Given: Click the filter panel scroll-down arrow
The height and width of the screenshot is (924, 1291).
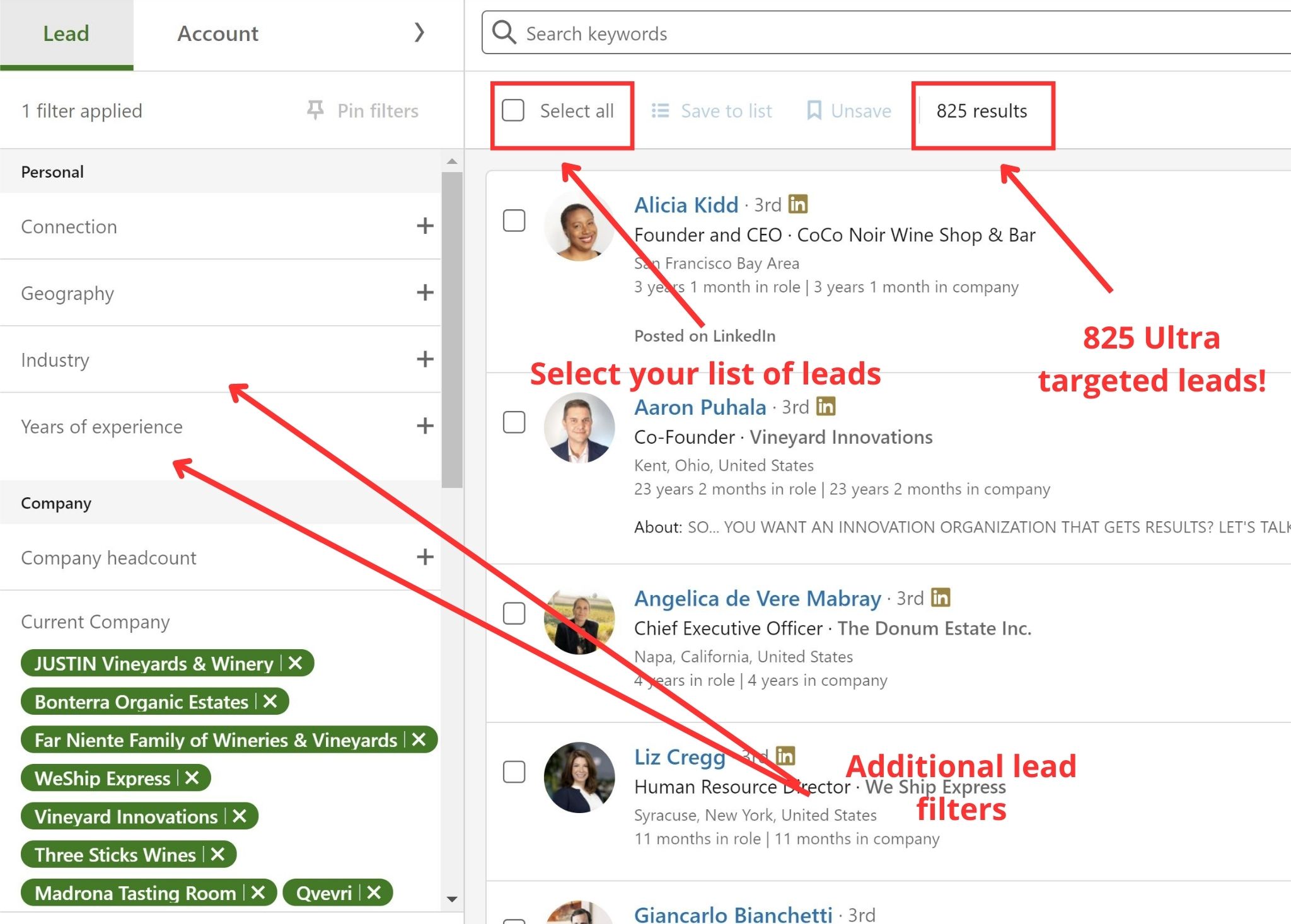Looking at the screenshot, I should 452,899.
